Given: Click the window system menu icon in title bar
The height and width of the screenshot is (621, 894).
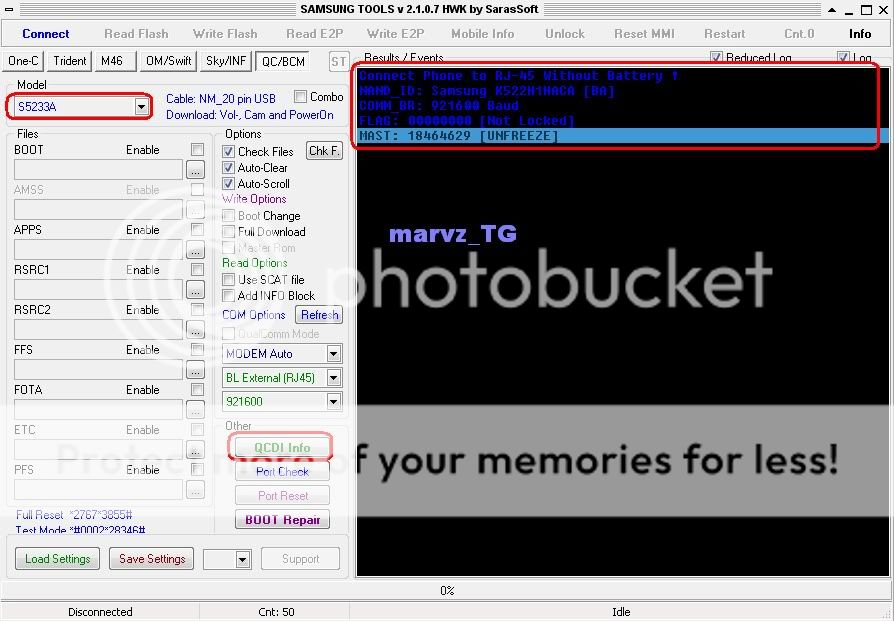Looking at the screenshot, I should pos(9,9).
